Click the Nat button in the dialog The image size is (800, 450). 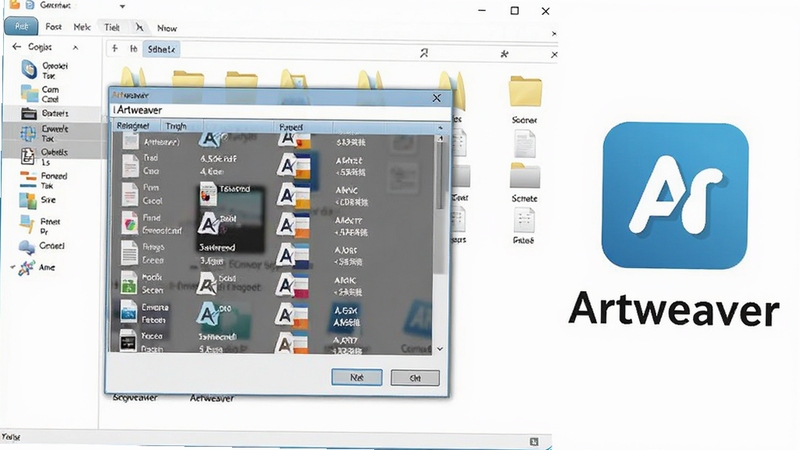pyautogui.click(x=357, y=378)
